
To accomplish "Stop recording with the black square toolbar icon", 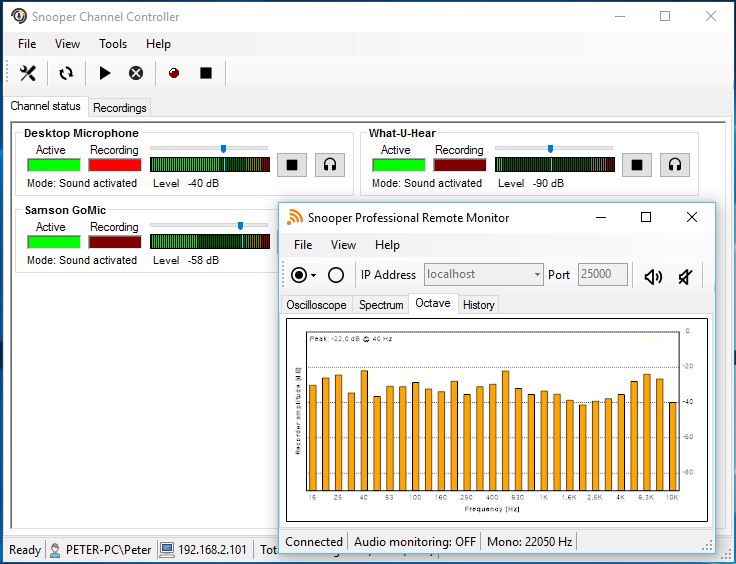I will tap(206, 73).
